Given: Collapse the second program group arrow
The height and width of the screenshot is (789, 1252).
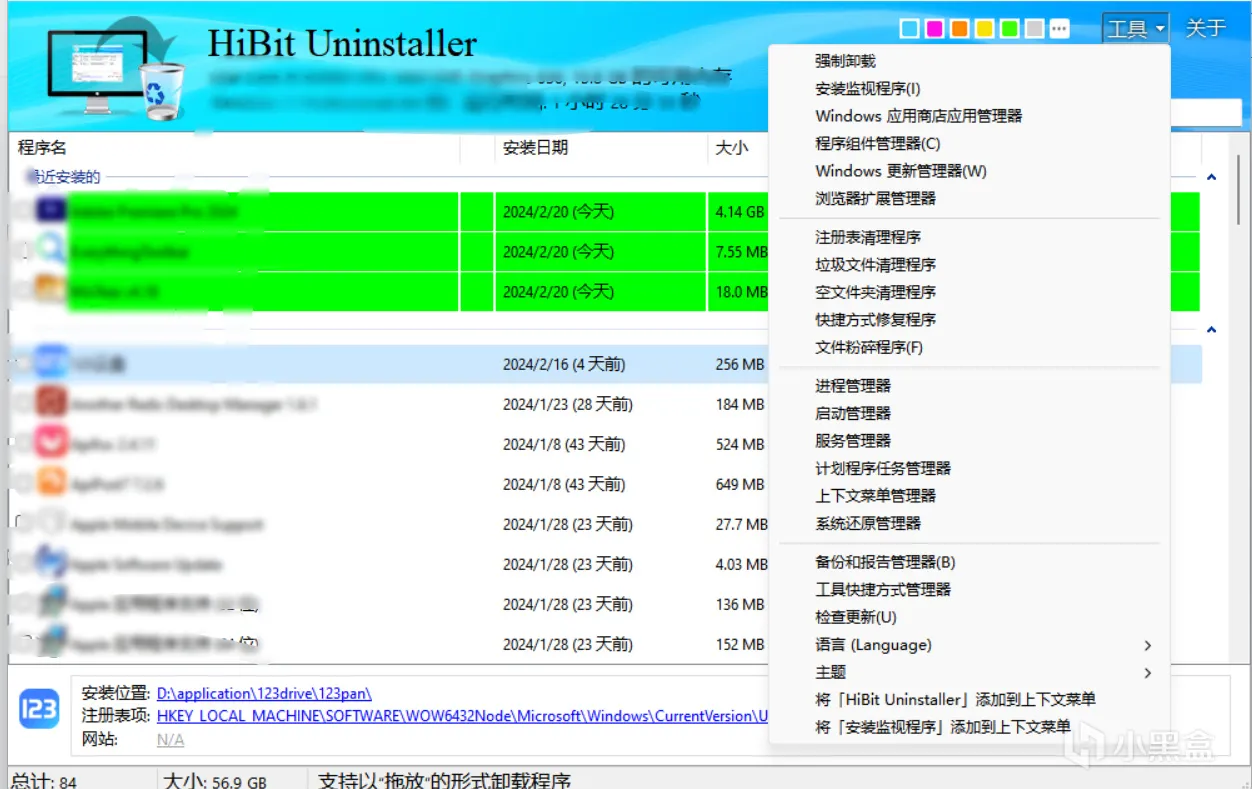Looking at the screenshot, I should (1212, 329).
